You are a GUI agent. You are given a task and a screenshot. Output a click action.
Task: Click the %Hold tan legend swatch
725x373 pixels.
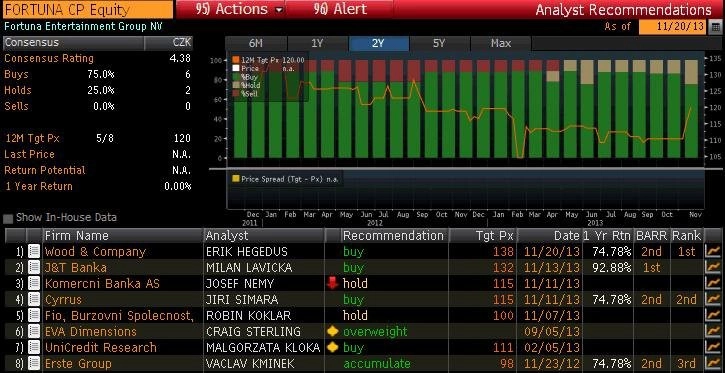pos(235,85)
